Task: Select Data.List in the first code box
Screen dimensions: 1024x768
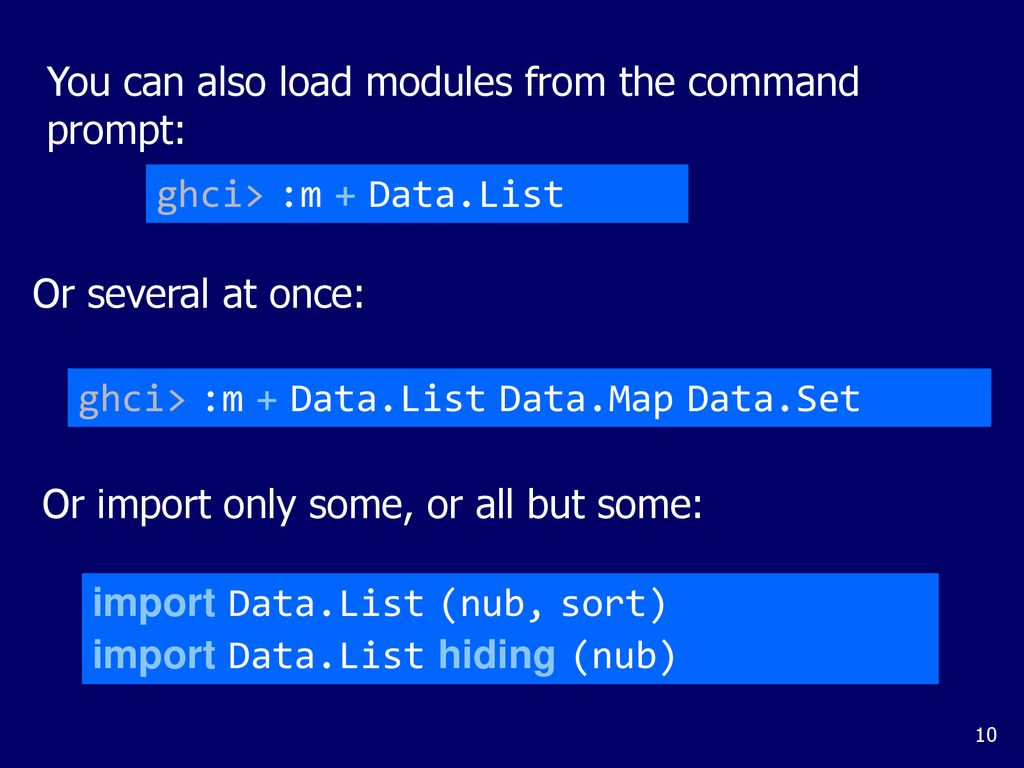Action: coord(466,195)
